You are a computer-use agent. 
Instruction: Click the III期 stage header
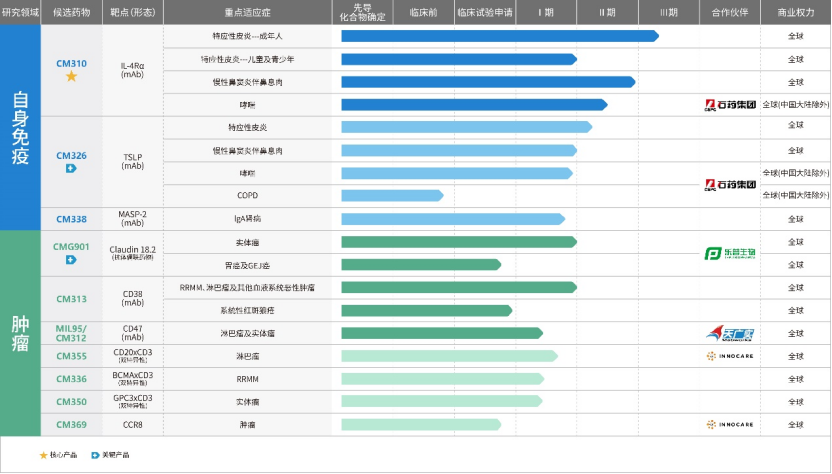pos(669,12)
